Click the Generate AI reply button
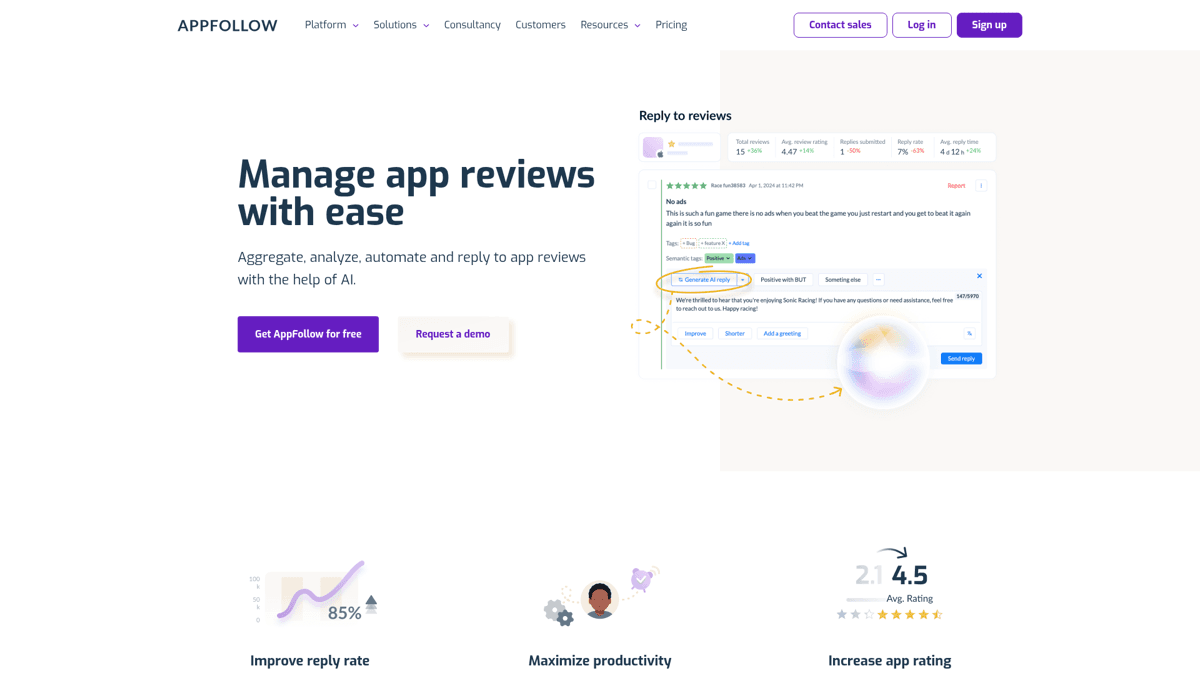Viewport: 1200px width, 675px height. (x=704, y=280)
